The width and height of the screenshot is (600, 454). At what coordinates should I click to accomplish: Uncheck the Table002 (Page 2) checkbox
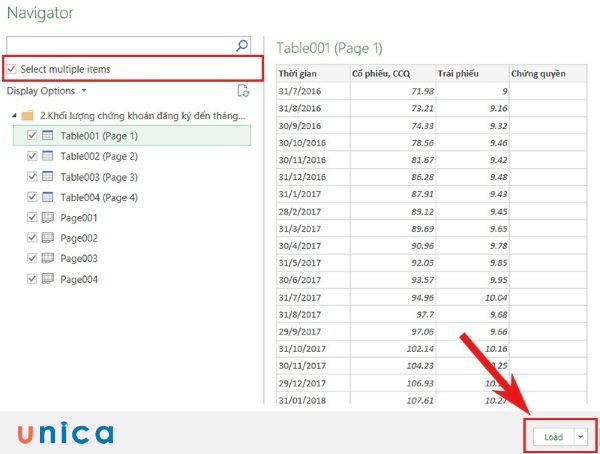32,156
